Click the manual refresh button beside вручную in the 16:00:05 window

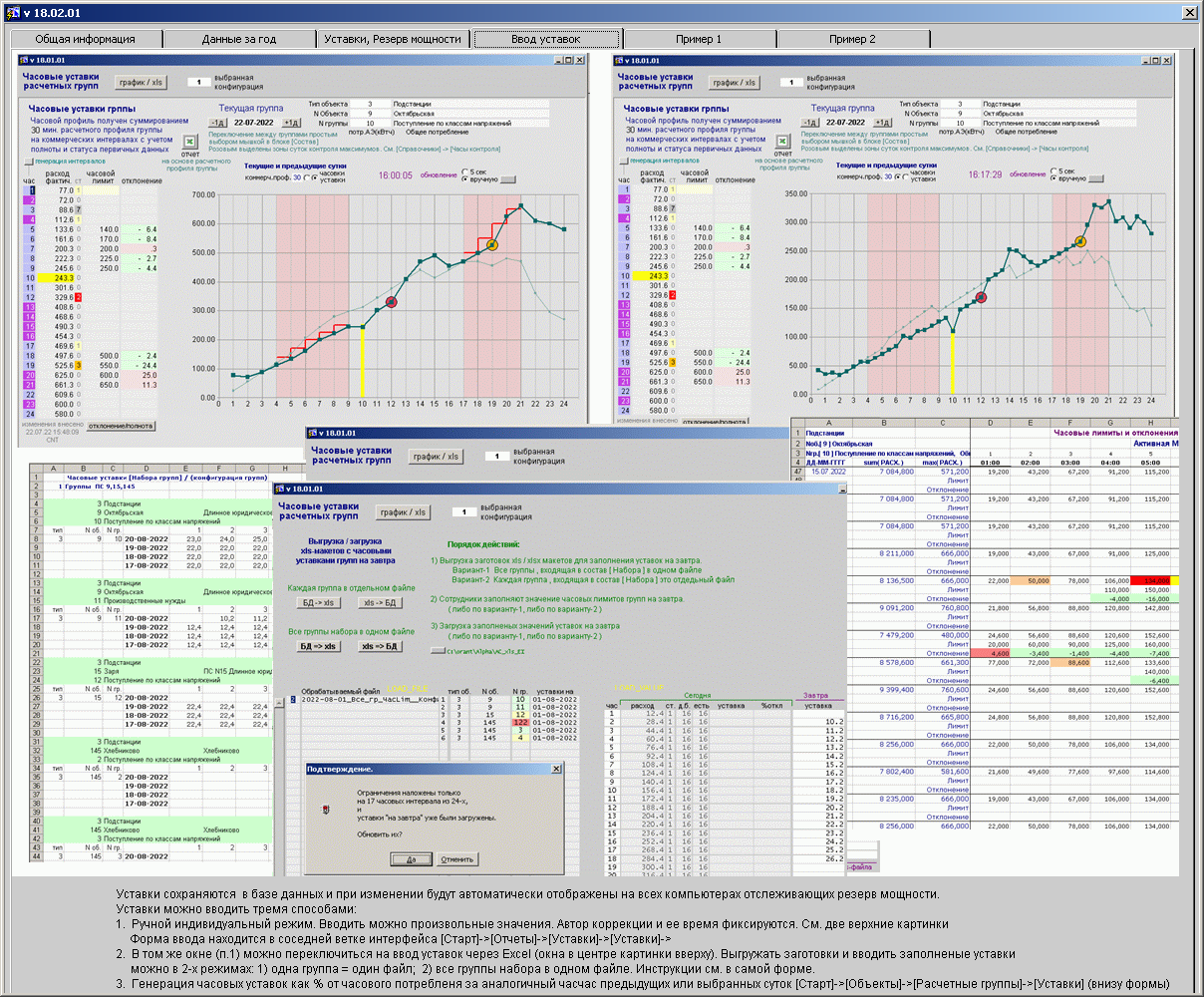coord(508,179)
